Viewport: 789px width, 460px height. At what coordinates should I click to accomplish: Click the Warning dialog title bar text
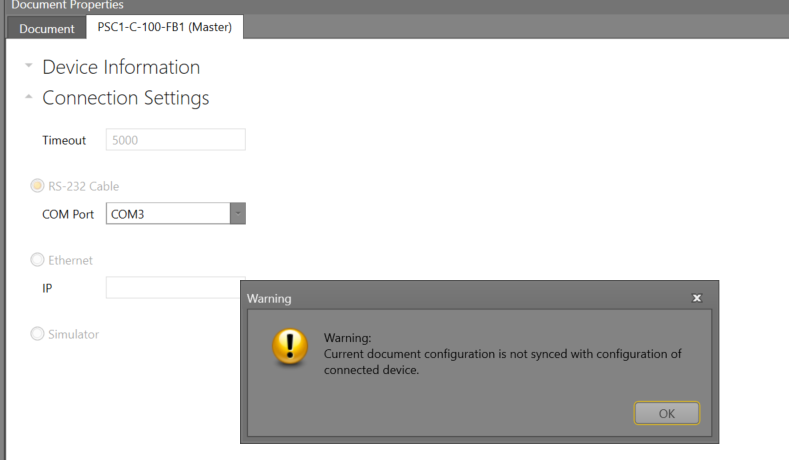[x=269, y=298]
